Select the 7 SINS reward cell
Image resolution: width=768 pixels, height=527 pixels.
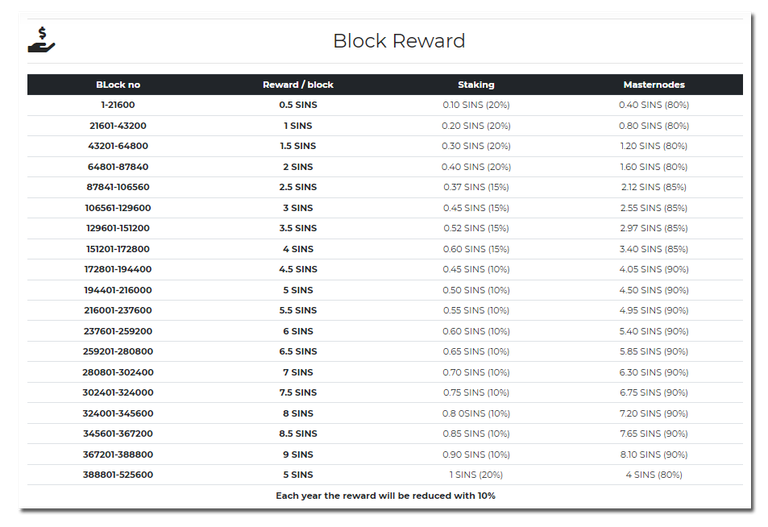(298, 372)
